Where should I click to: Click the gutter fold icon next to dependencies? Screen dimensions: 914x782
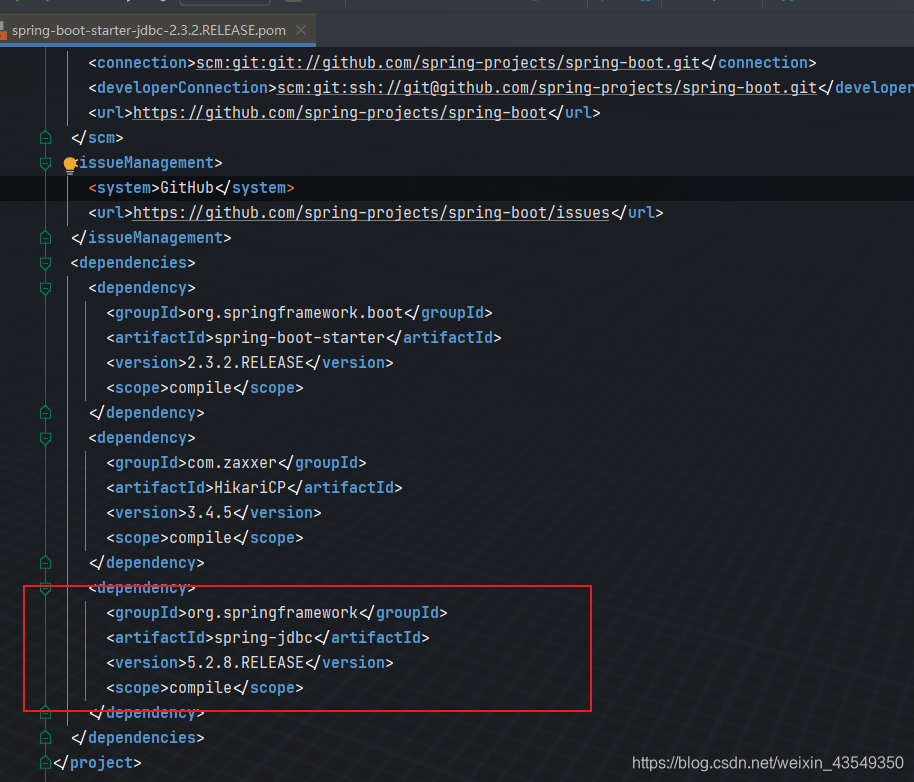(45, 262)
